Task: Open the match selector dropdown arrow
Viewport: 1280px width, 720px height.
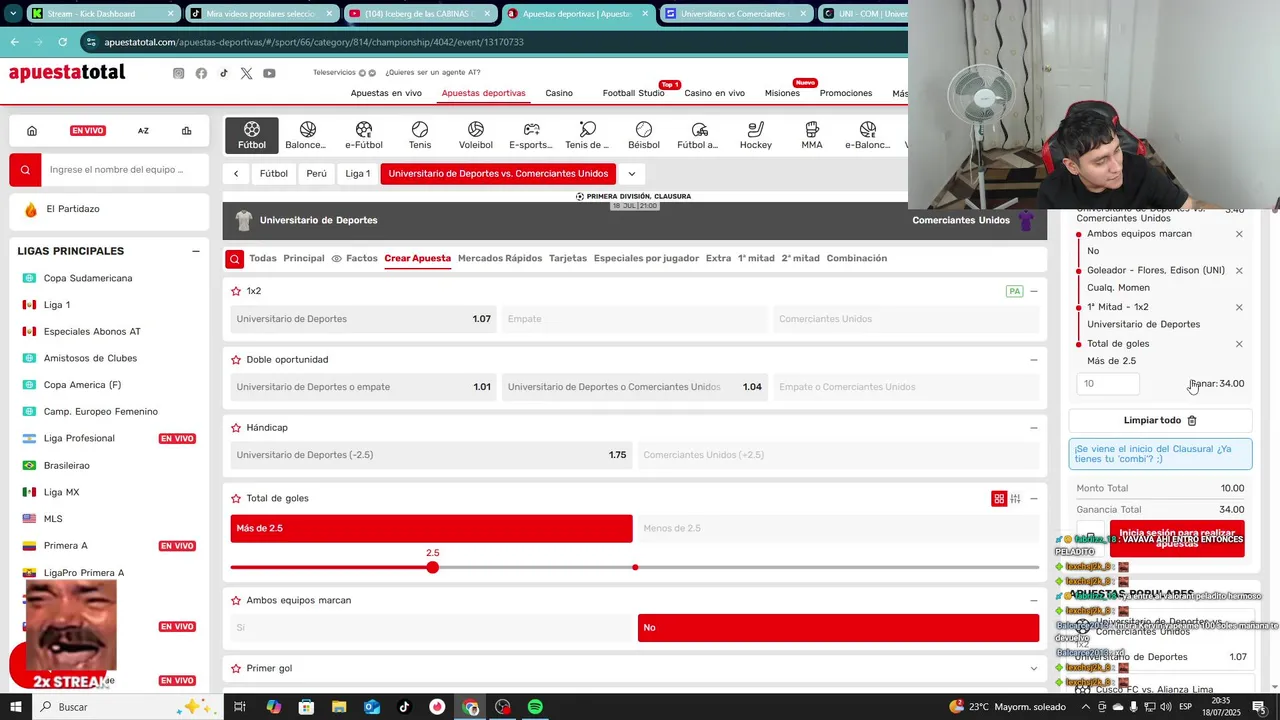Action: click(x=632, y=173)
